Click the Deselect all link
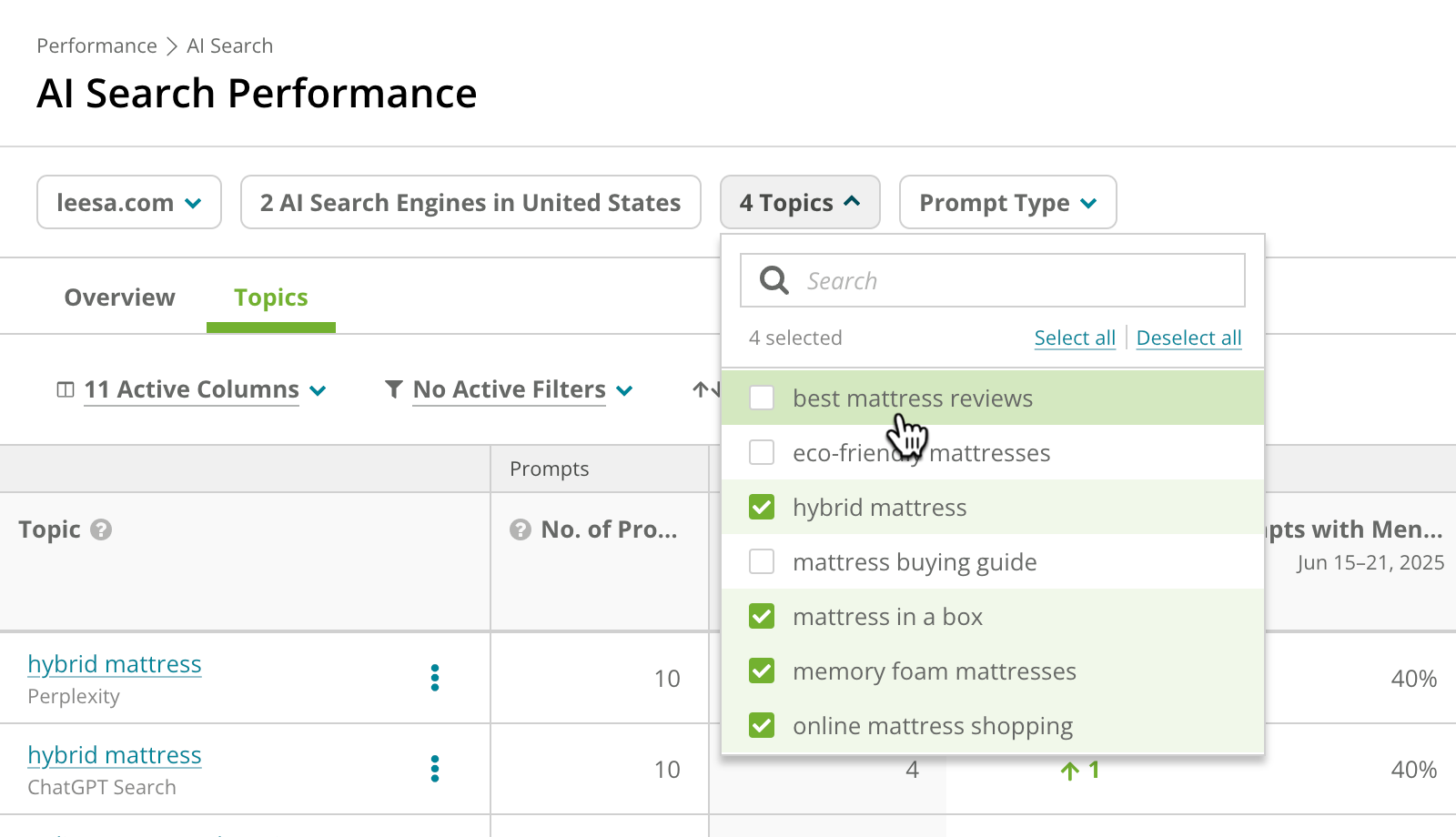The image size is (1456, 837). tap(1188, 338)
